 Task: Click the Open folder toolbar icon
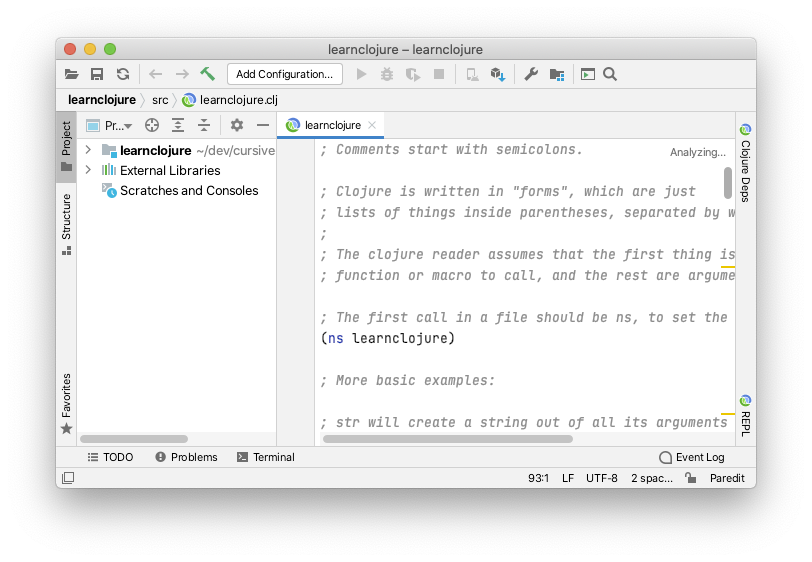(x=71, y=74)
